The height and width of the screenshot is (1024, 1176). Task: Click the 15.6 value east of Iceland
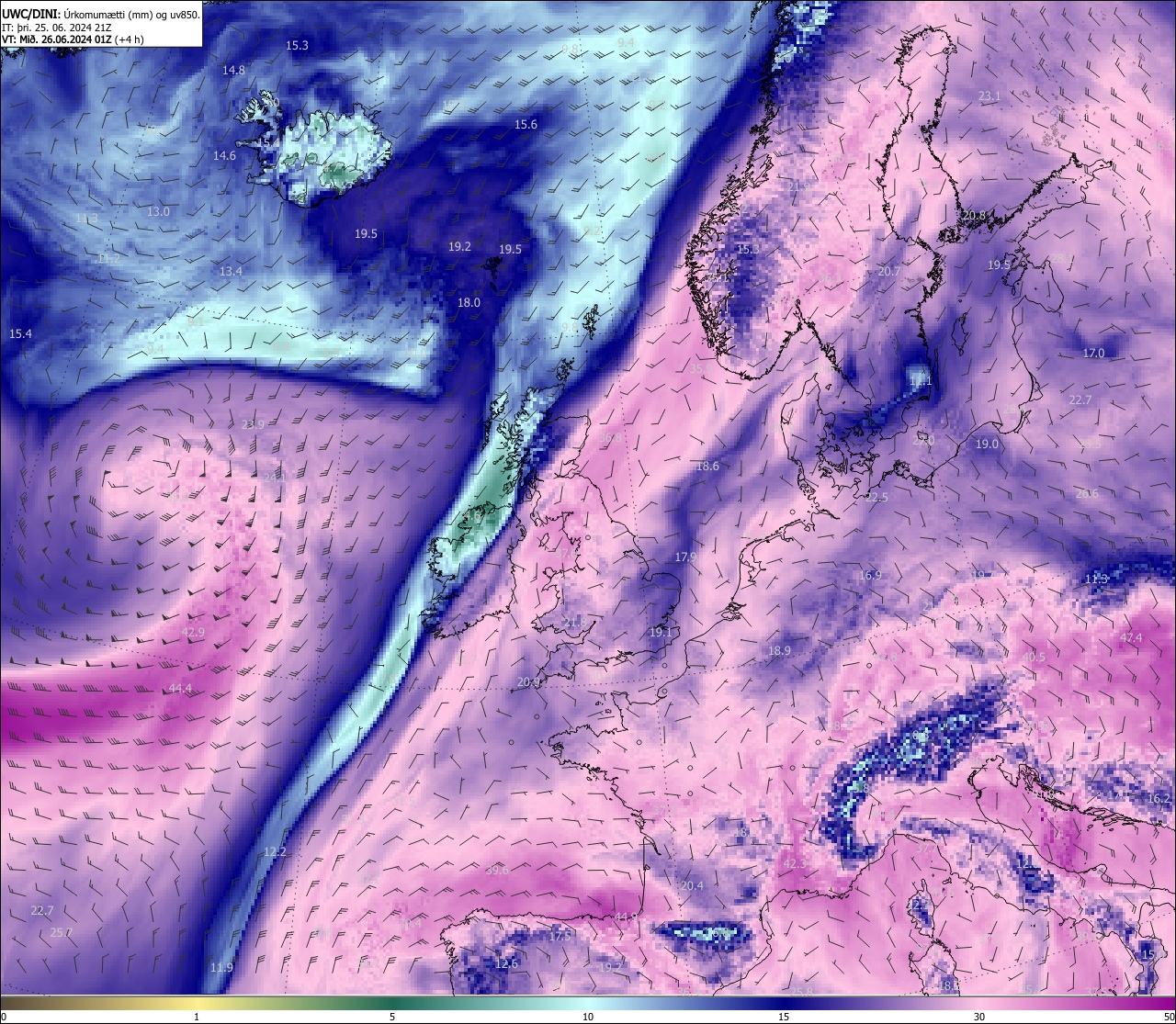tap(526, 124)
